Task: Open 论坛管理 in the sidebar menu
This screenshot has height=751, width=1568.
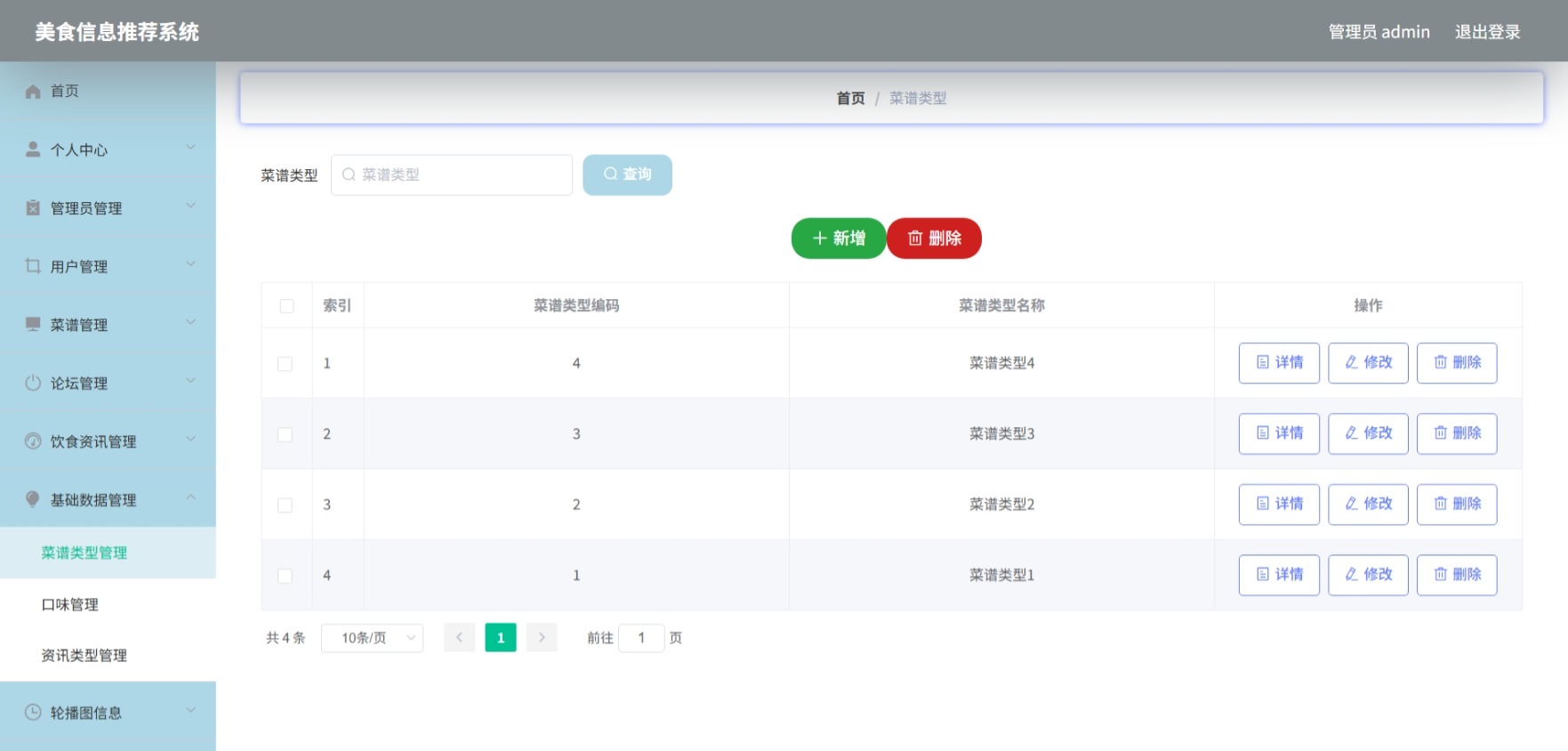Action: click(108, 383)
